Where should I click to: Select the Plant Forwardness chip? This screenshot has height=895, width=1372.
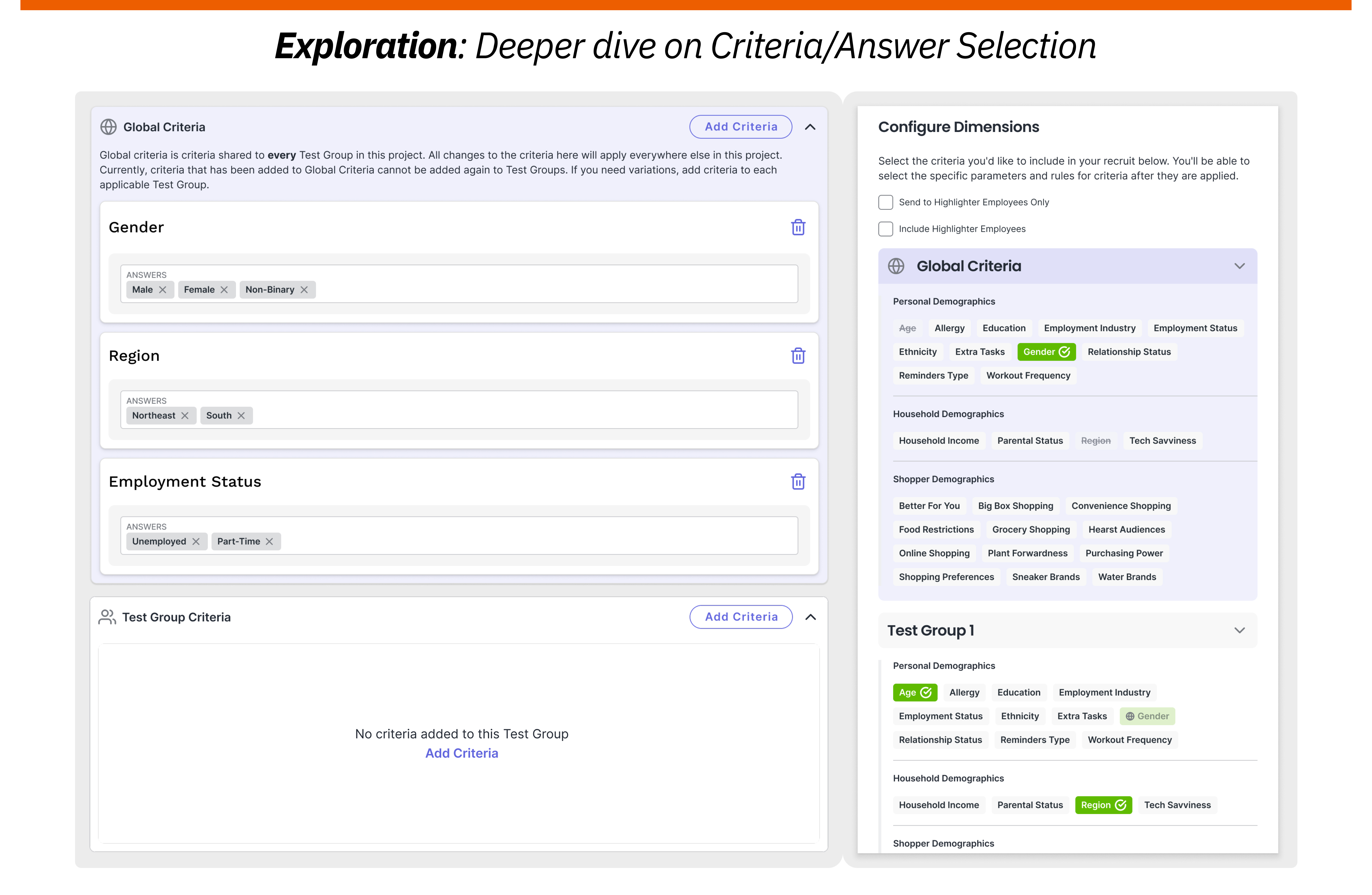pyautogui.click(x=1027, y=553)
